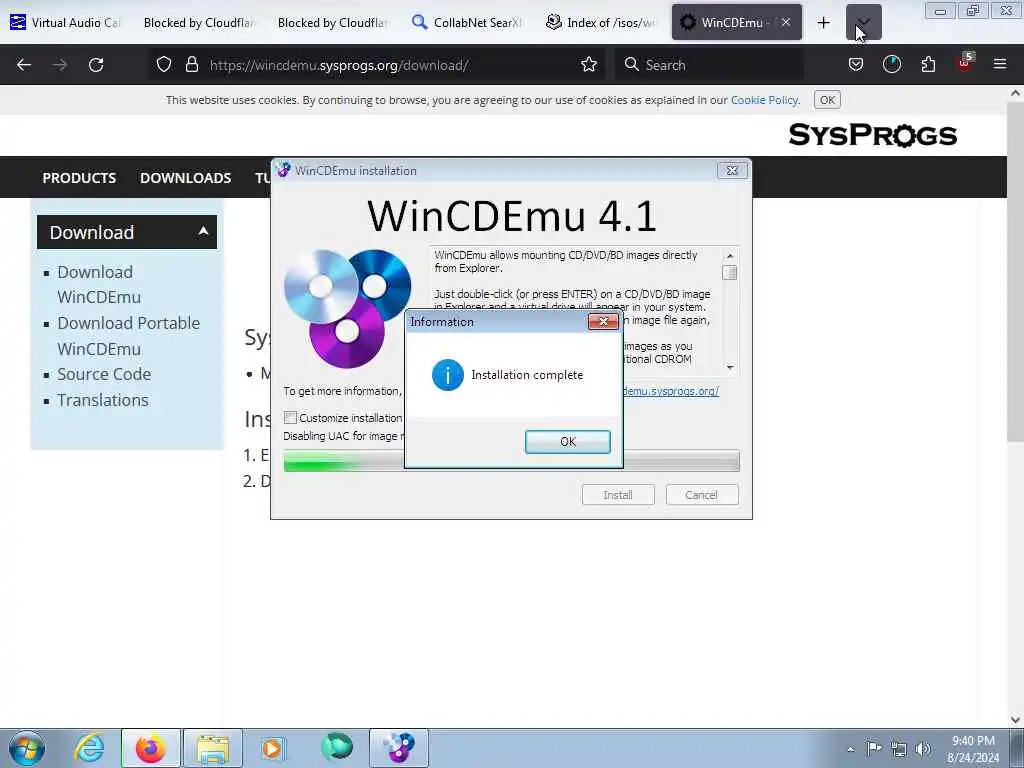
Task: Dismiss cookie notice with OK
Action: click(827, 100)
